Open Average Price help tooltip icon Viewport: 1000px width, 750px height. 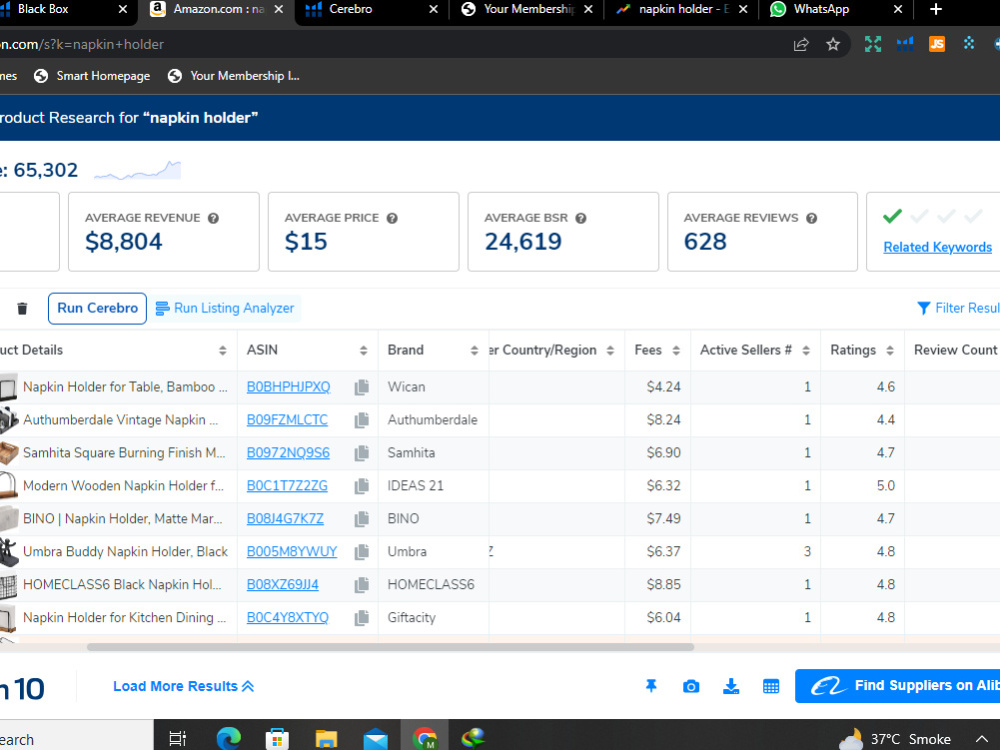point(392,218)
